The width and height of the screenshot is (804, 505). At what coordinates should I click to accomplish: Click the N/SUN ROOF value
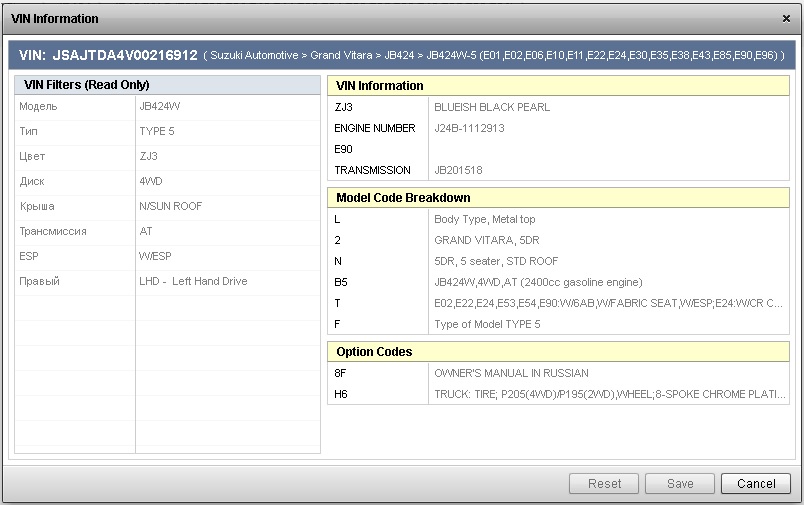[x=171, y=206]
